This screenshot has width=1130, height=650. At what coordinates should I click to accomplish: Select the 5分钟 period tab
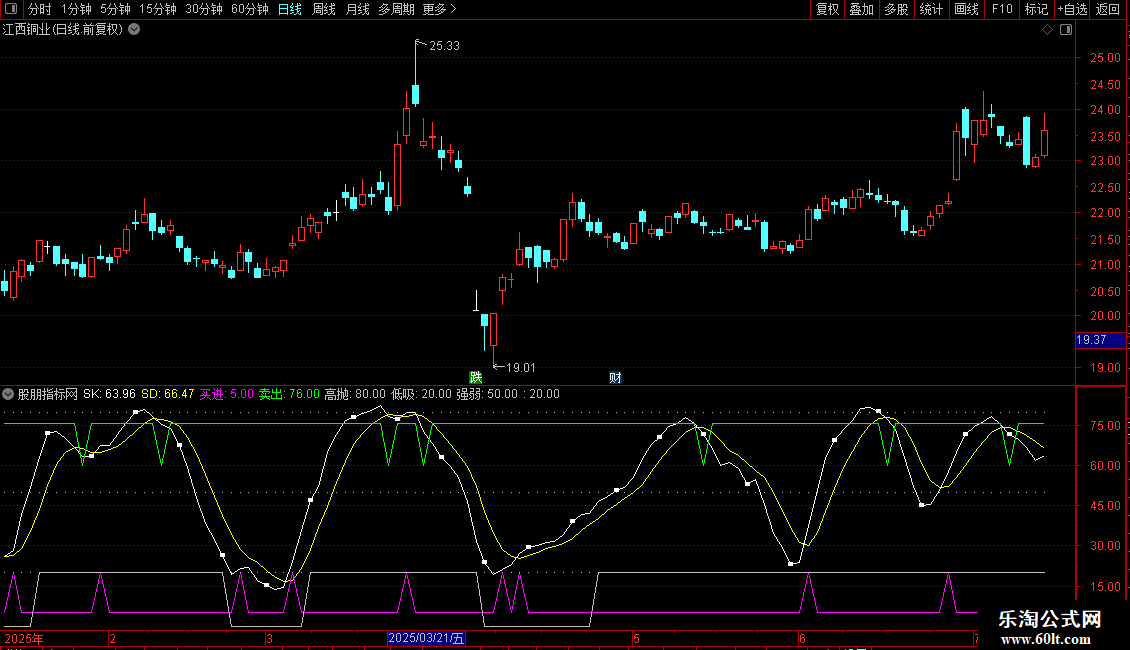(x=115, y=10)
